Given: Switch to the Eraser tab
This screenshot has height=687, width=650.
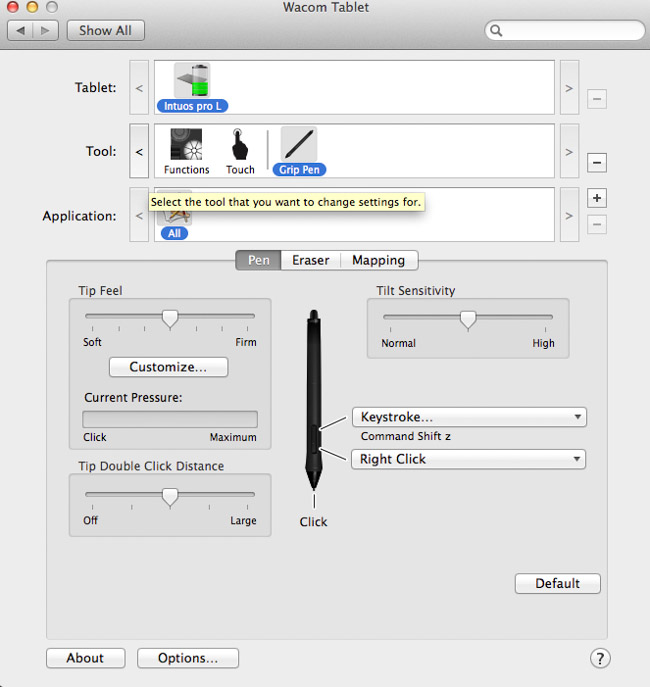Looking at the screenshot, I should click(311, 260).
